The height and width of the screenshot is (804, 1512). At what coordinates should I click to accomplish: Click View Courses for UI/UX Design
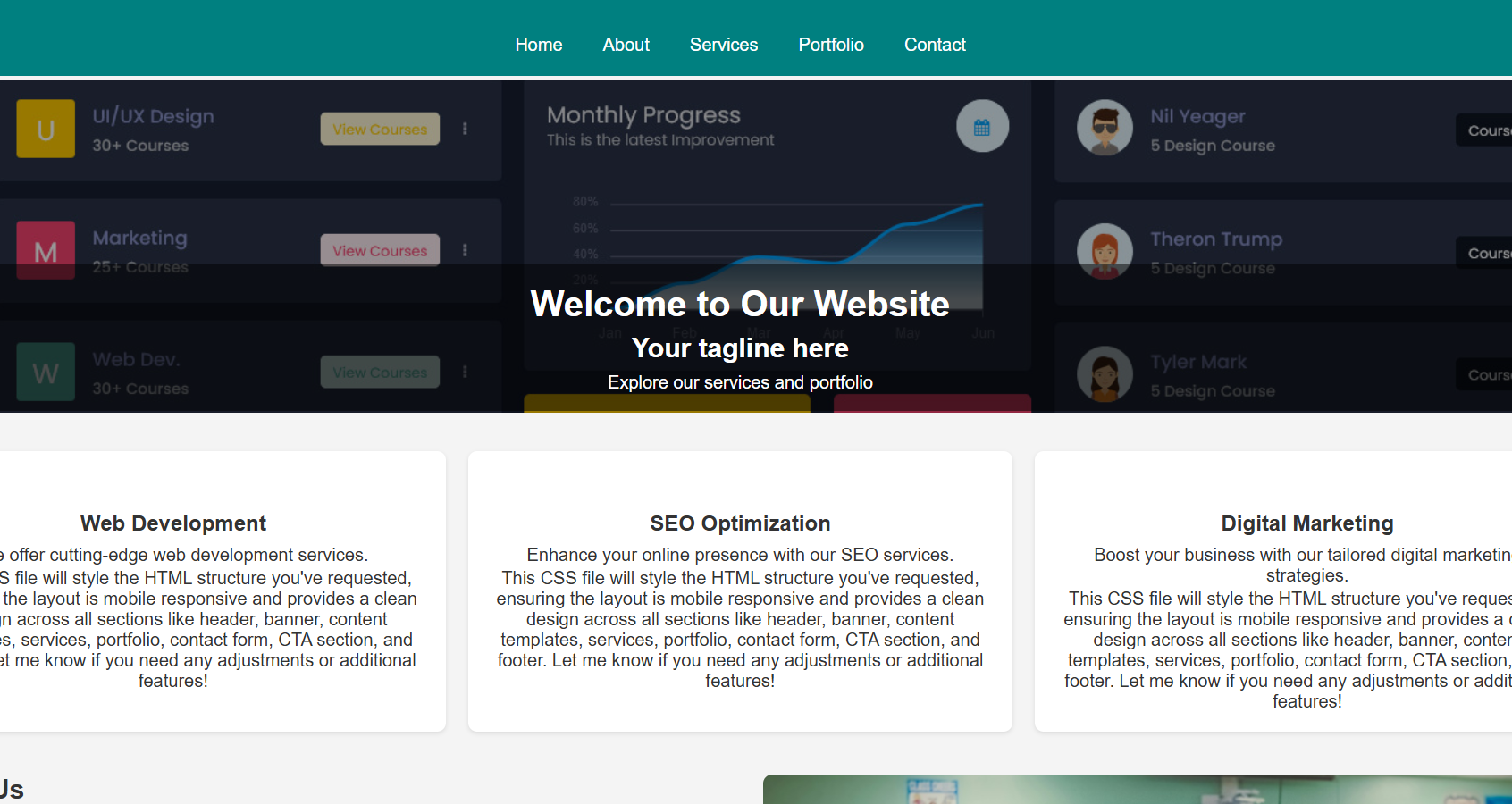click(380, 129)
